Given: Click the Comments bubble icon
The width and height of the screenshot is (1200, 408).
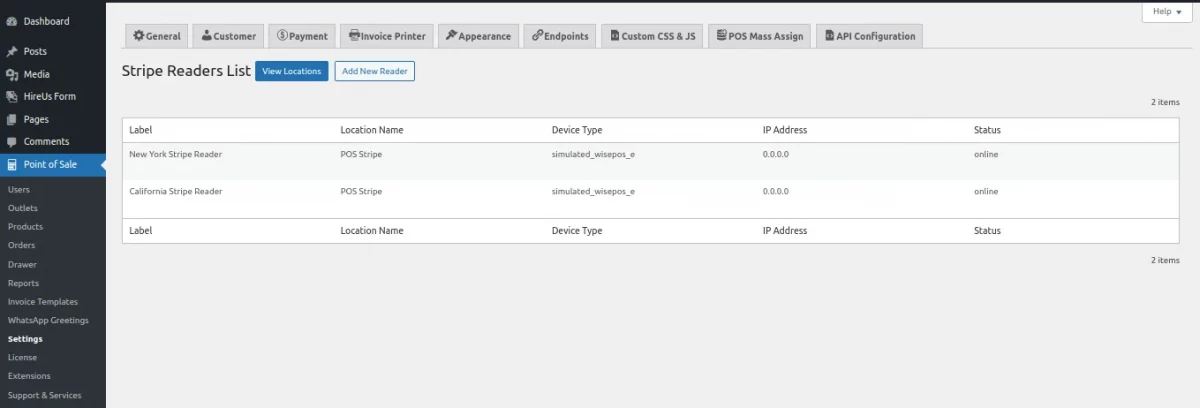Looking at the screenshot, I should [x=11, y=142].
